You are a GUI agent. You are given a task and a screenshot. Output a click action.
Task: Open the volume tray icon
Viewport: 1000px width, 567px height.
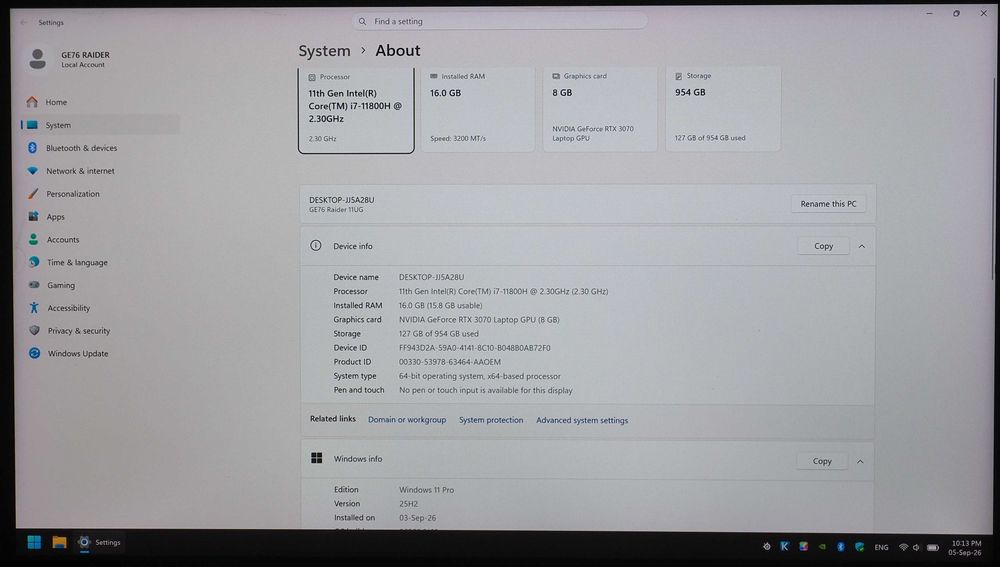pos(916,547)
